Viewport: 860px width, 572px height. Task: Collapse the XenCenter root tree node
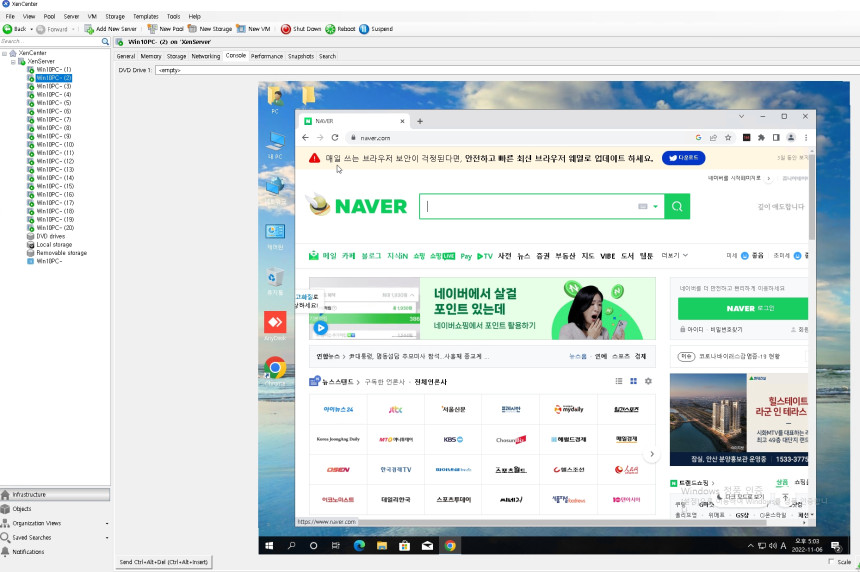click(4, 53)
